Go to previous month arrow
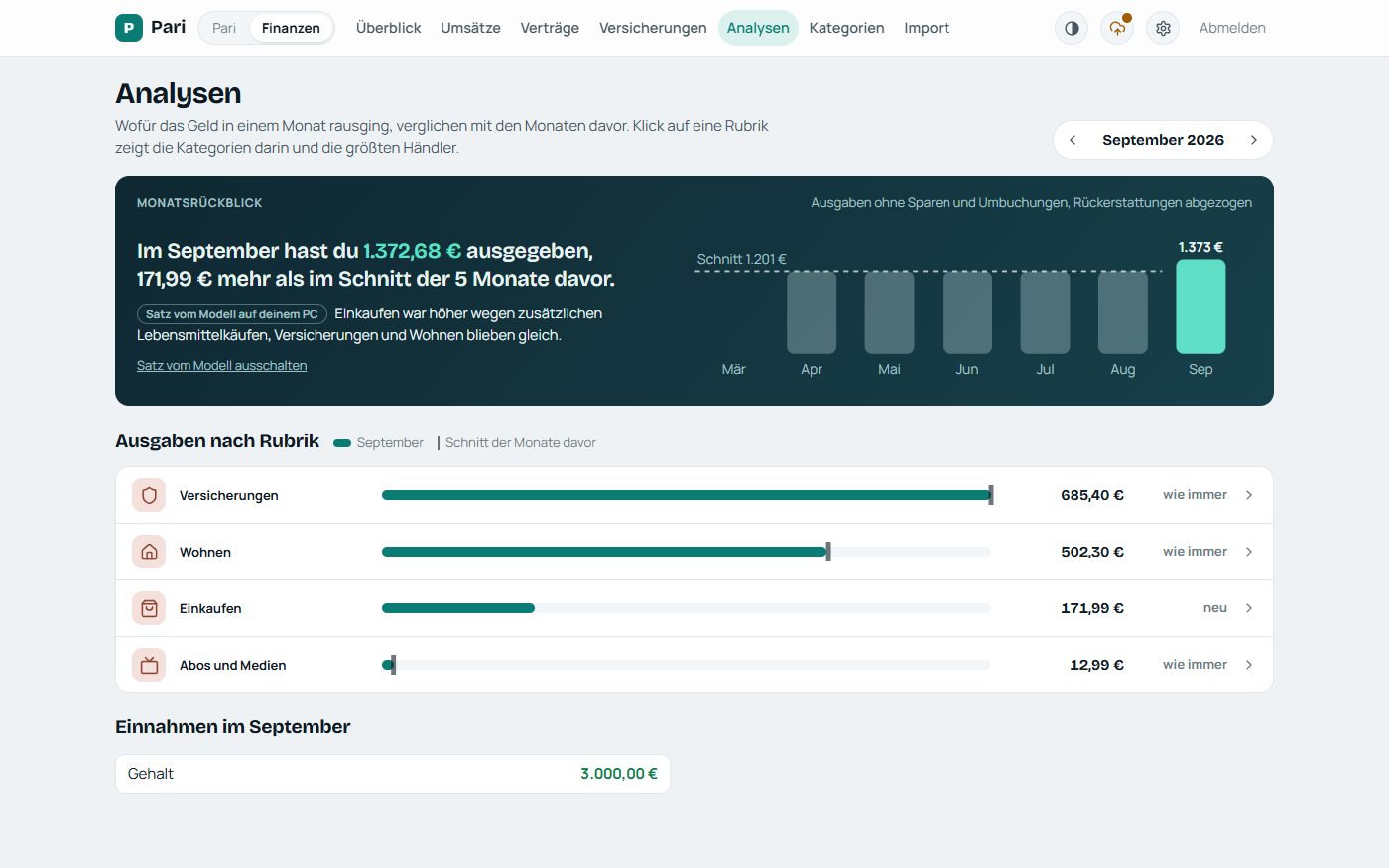The height and width of the screenshot is (868, 1389). point(1073,140)
